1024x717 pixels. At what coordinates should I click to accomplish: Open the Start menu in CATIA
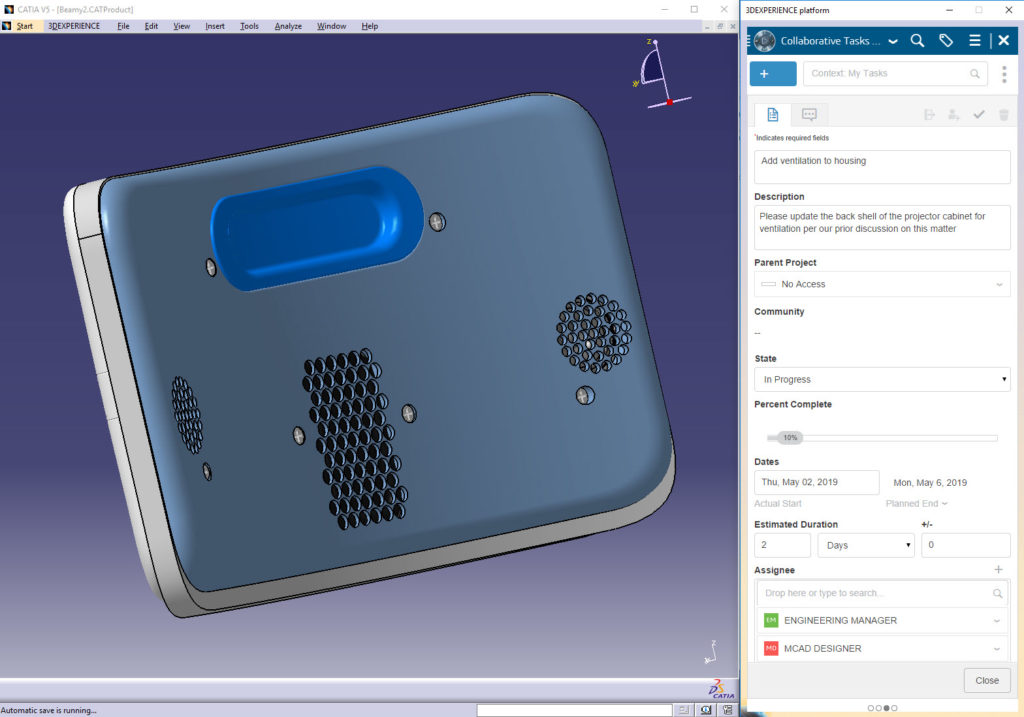pyautogui.click(x=25, y=26)
